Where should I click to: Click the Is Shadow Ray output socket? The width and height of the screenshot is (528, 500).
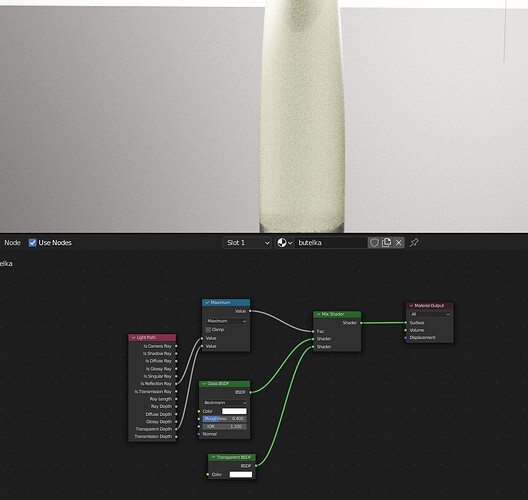[176, 354]
